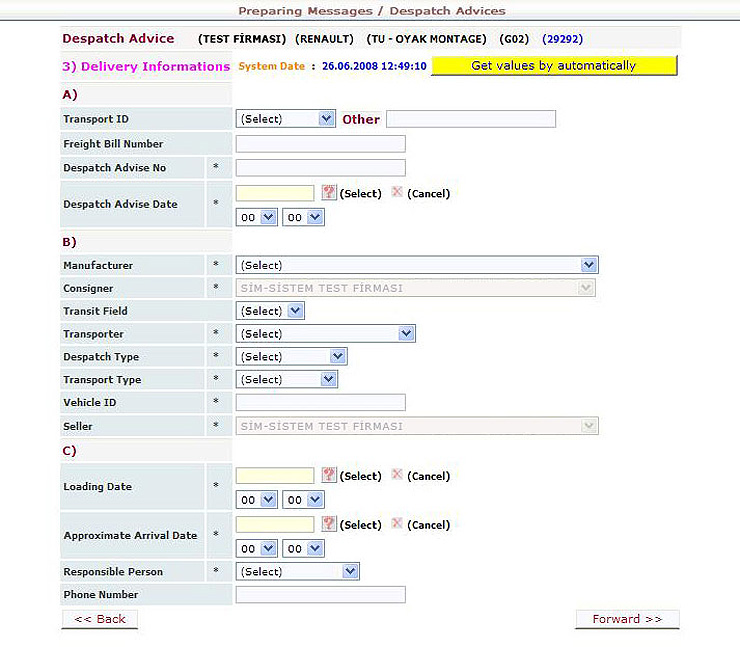The height and width of the screenshot is (647, 740).
Task: Click (Select) link for Loading Date
Action: [x=361, y=476]
